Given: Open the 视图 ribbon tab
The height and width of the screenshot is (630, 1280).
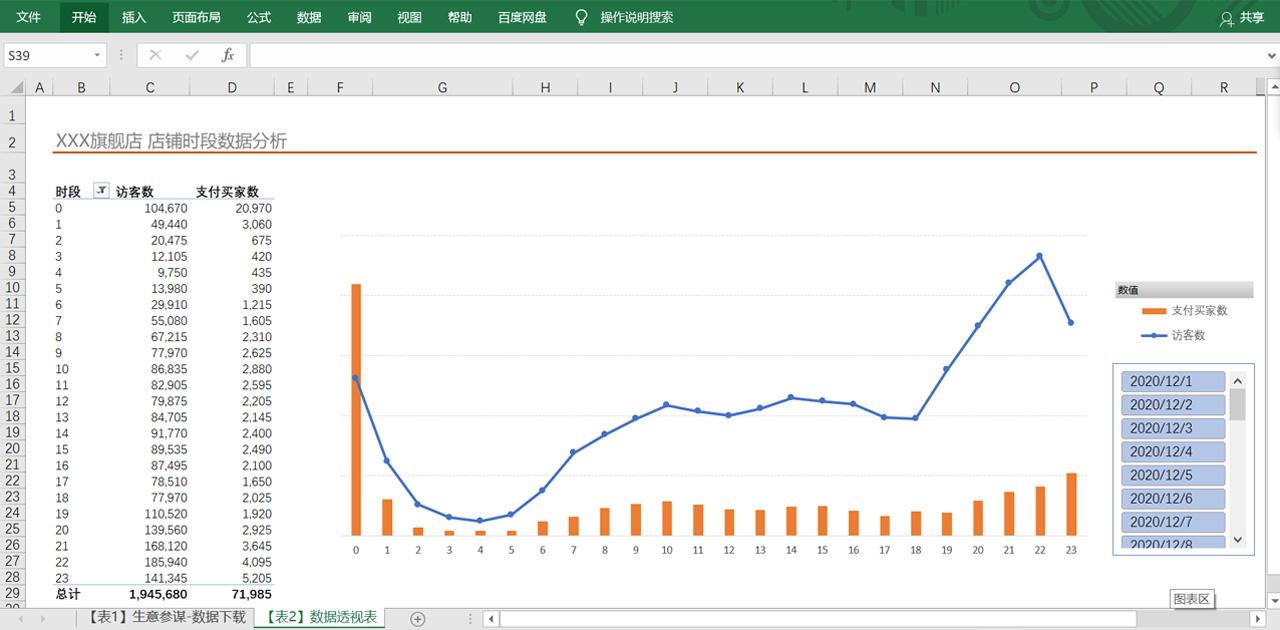Looking at the screenshot, I should click(410, 17).
